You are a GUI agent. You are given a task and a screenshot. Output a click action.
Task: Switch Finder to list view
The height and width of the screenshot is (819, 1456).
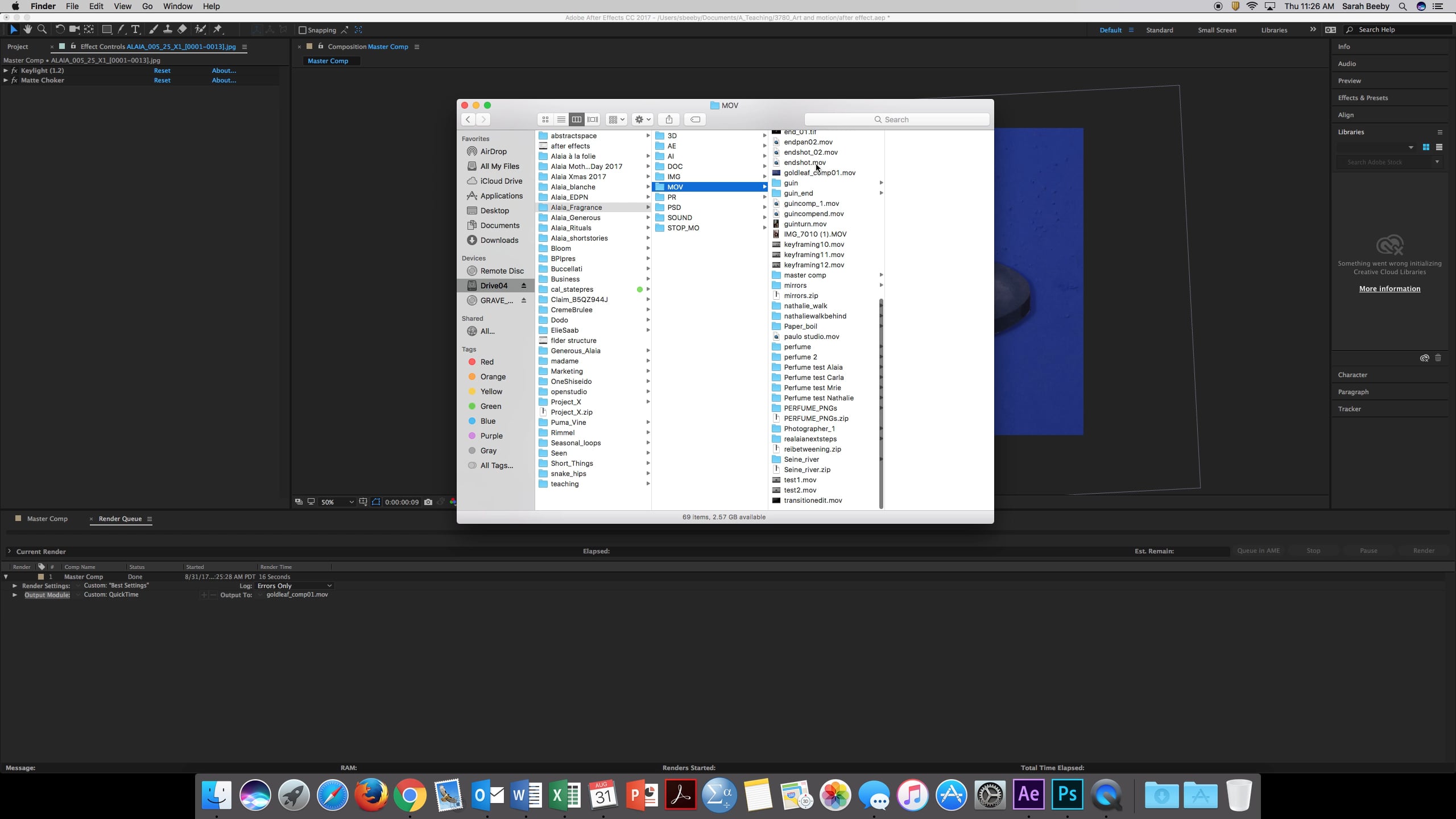click(561, 119)
